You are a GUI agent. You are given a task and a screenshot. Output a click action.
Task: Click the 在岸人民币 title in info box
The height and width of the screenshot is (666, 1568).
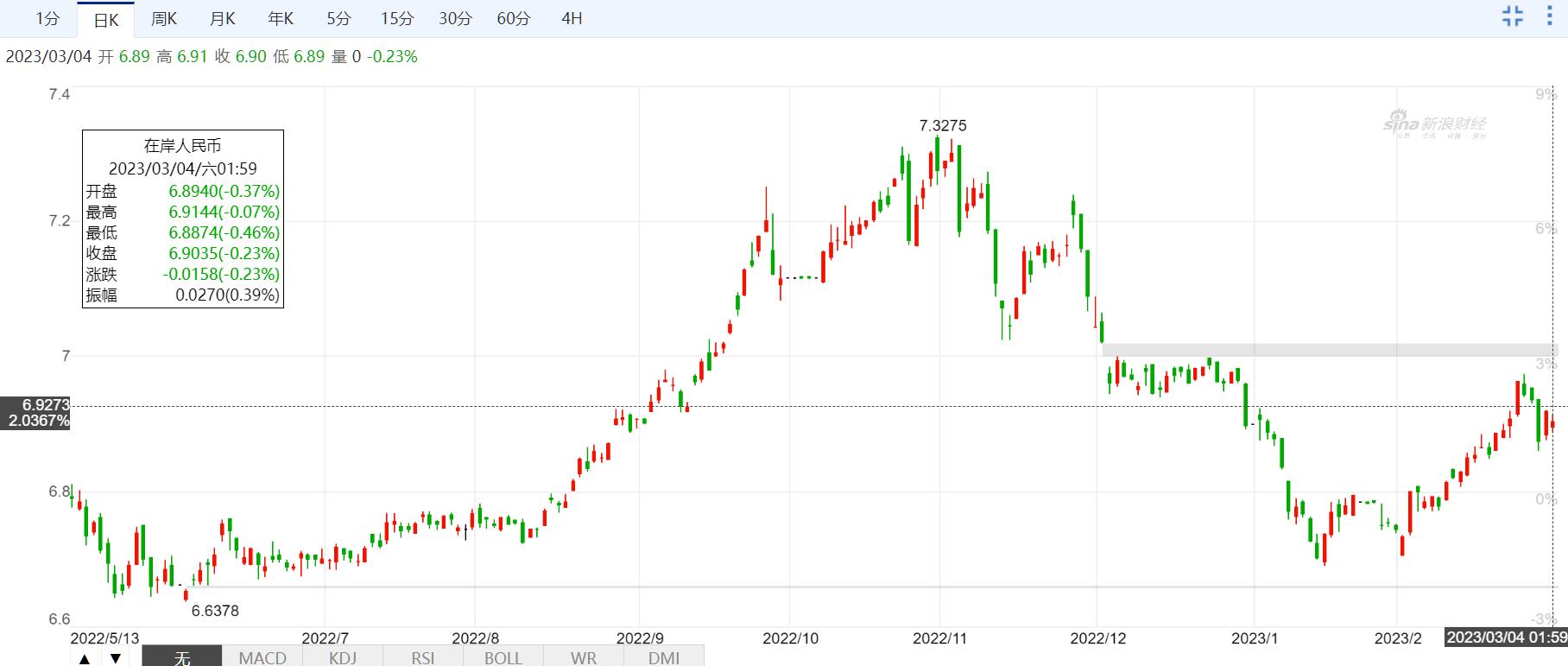[182, 146]
